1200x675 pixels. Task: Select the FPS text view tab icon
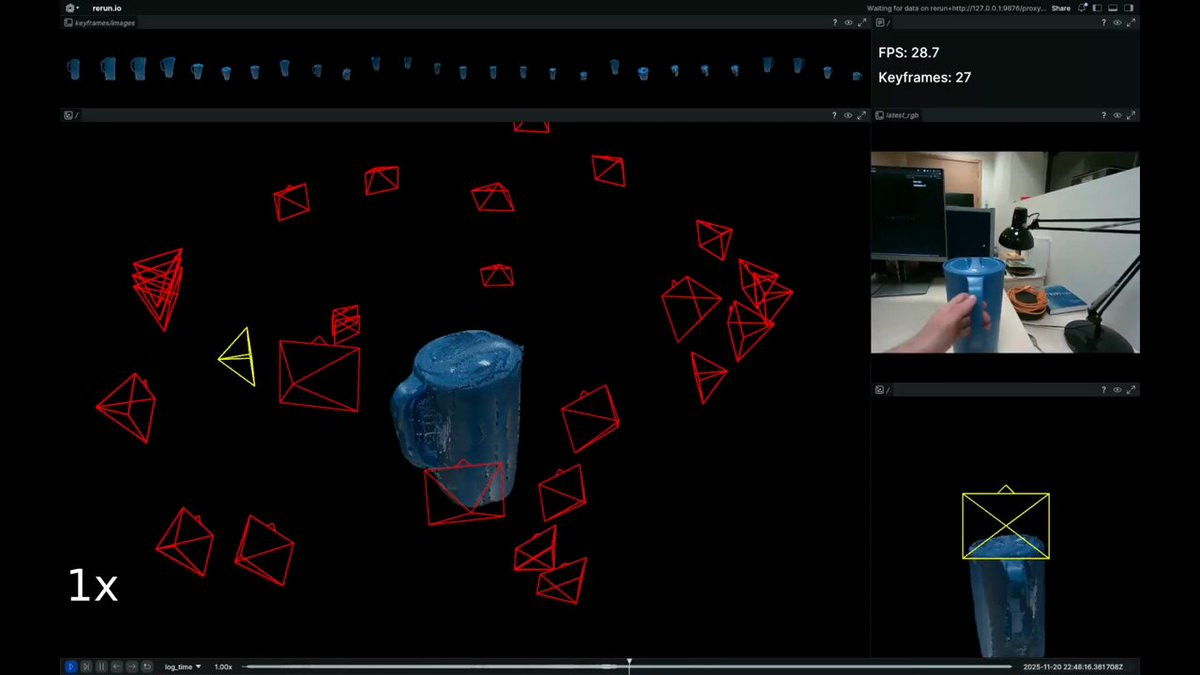(880, 22)
